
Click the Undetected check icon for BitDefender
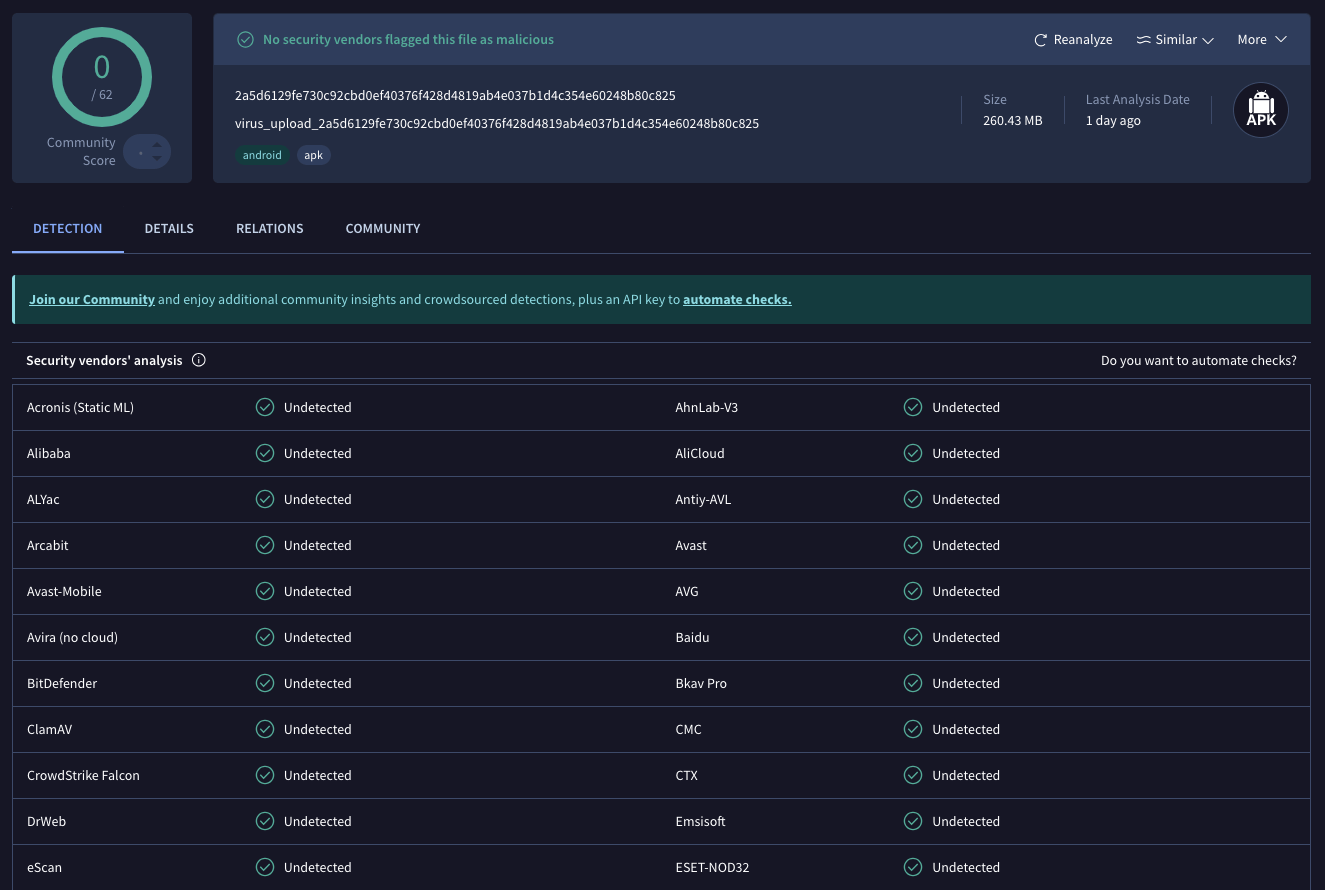265,683
